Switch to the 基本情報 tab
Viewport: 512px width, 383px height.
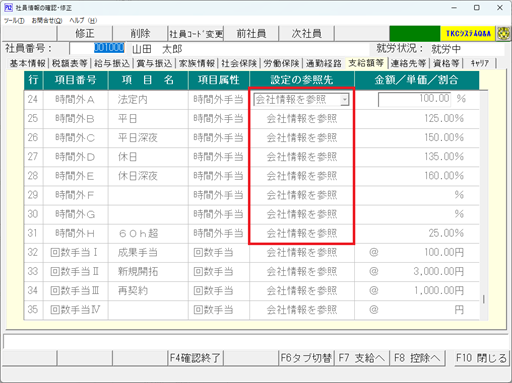click(27, 63)
